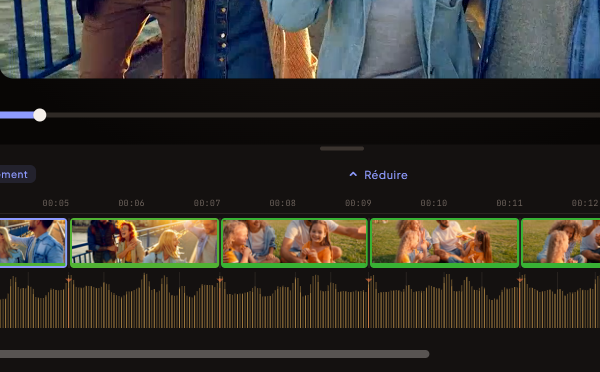Select the clip of smiling girl in orange shirt
This screenshot has width=600, height=372.
point(294,243)
